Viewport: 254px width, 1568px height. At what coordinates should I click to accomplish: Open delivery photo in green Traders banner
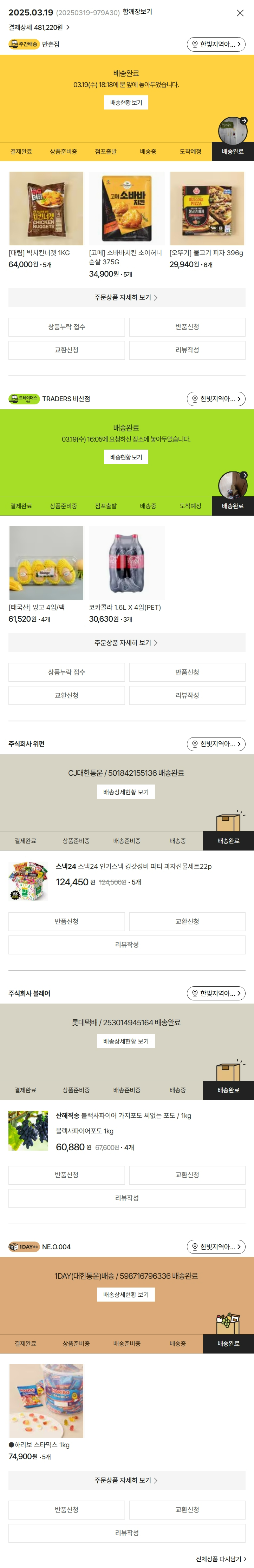(232, 484)
